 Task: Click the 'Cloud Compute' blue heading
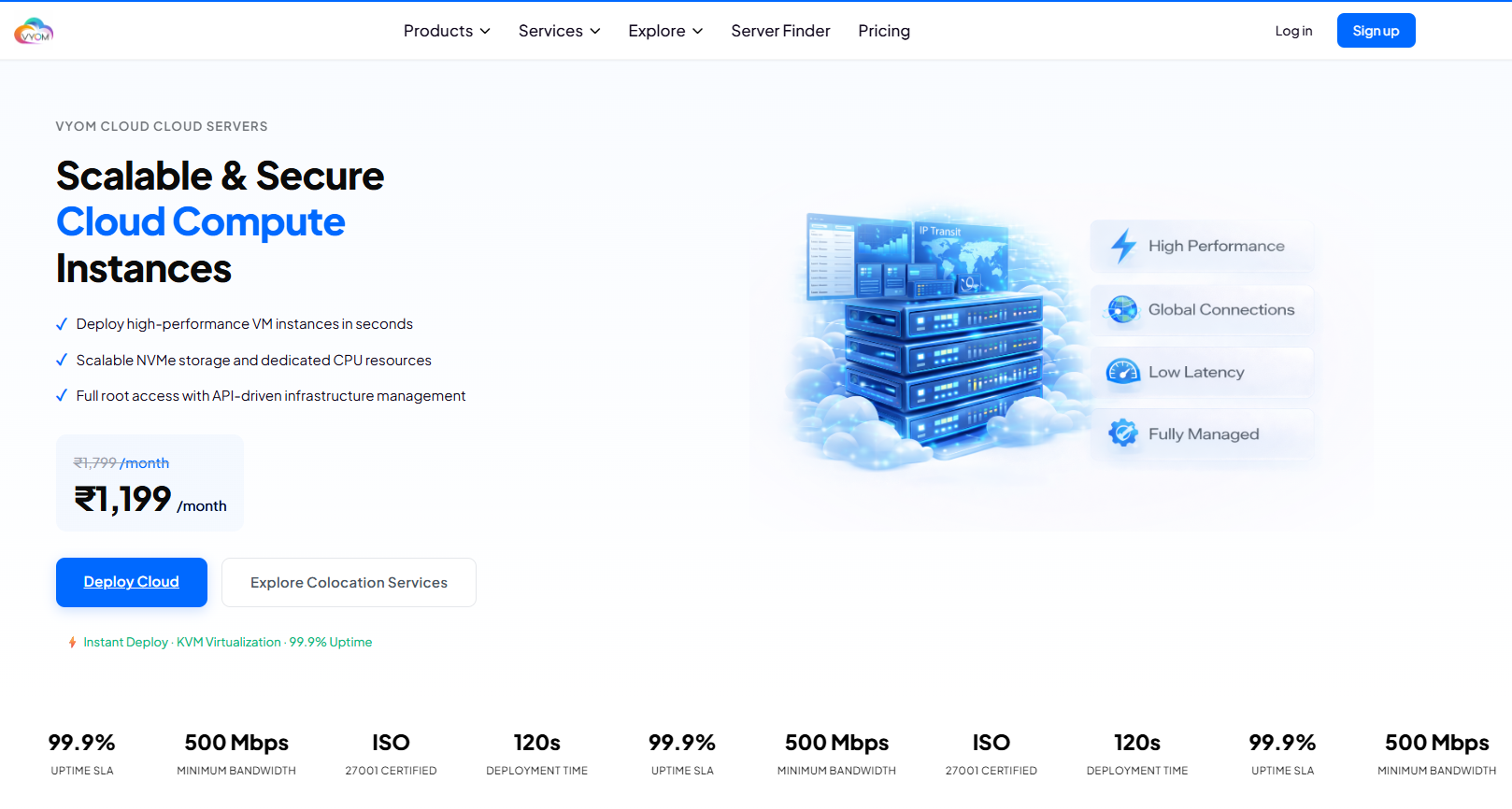click(201, 222)
